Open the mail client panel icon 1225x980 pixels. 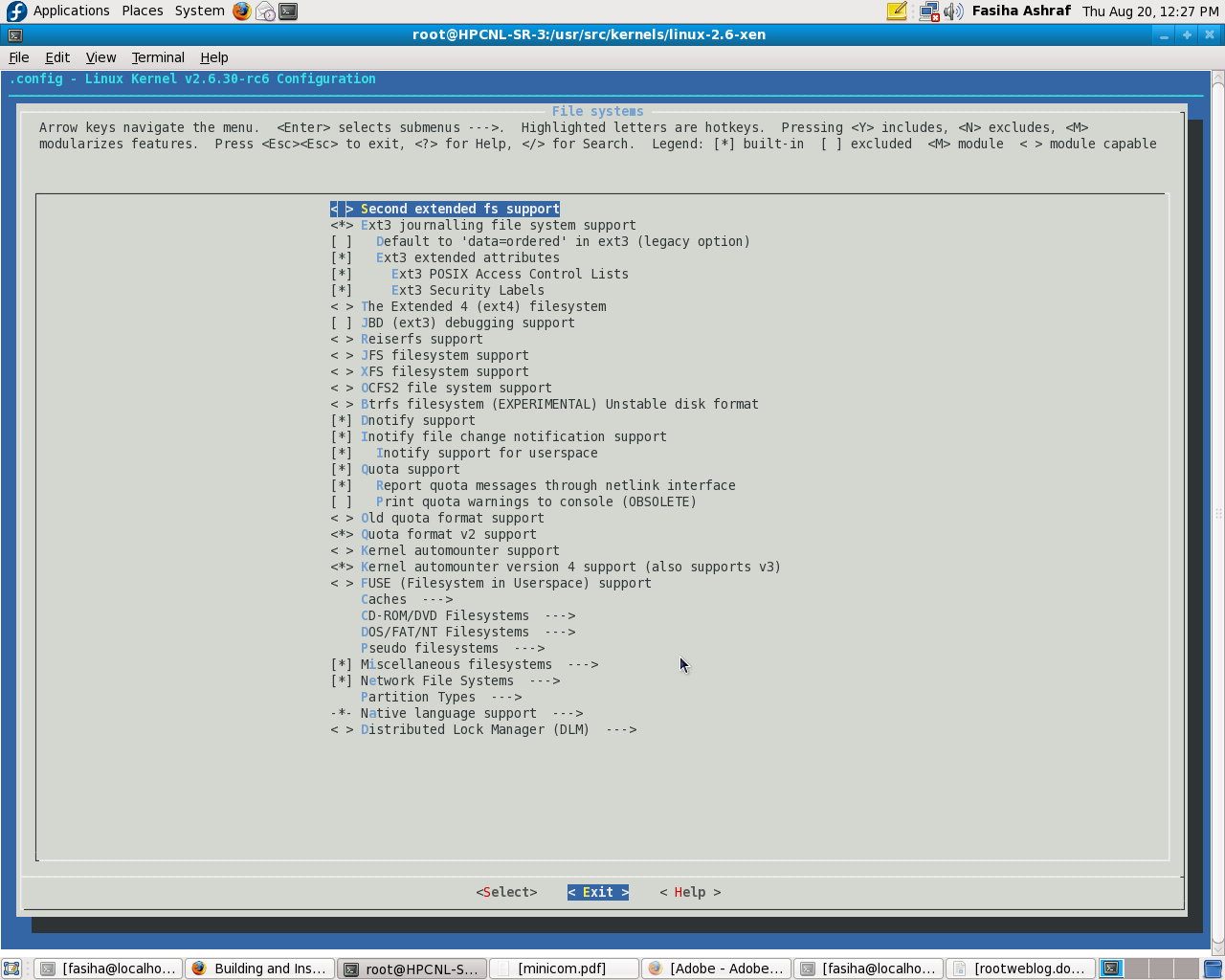click(x=265, y=11)
